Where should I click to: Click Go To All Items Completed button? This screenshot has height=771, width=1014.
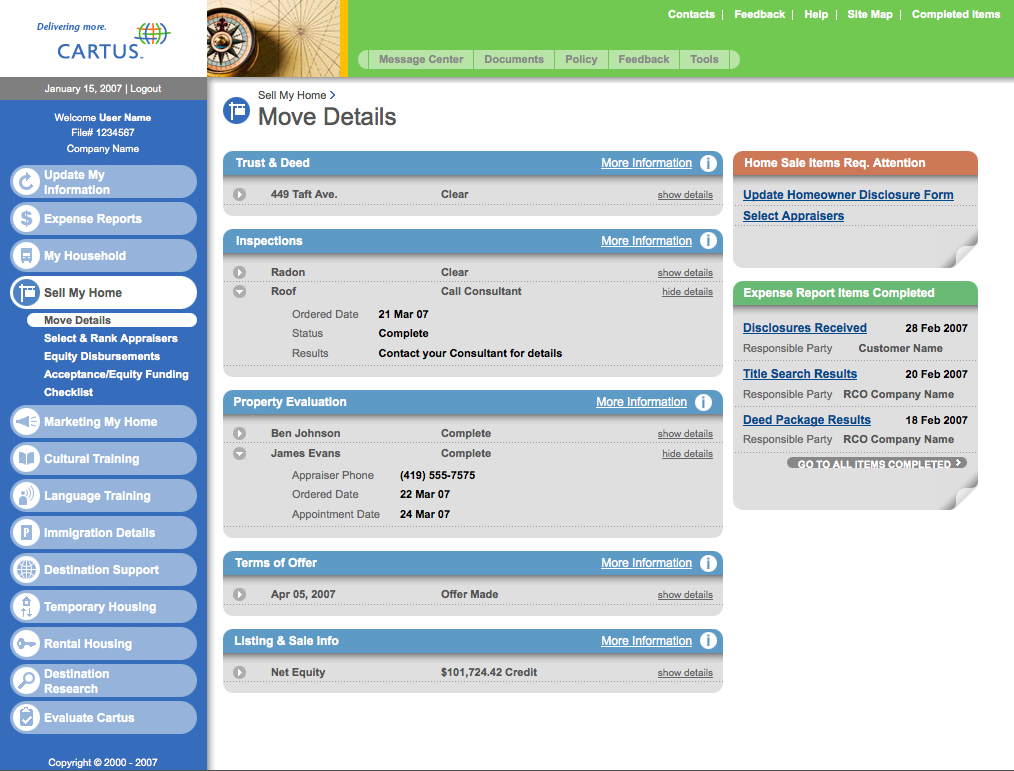(876, 463)
